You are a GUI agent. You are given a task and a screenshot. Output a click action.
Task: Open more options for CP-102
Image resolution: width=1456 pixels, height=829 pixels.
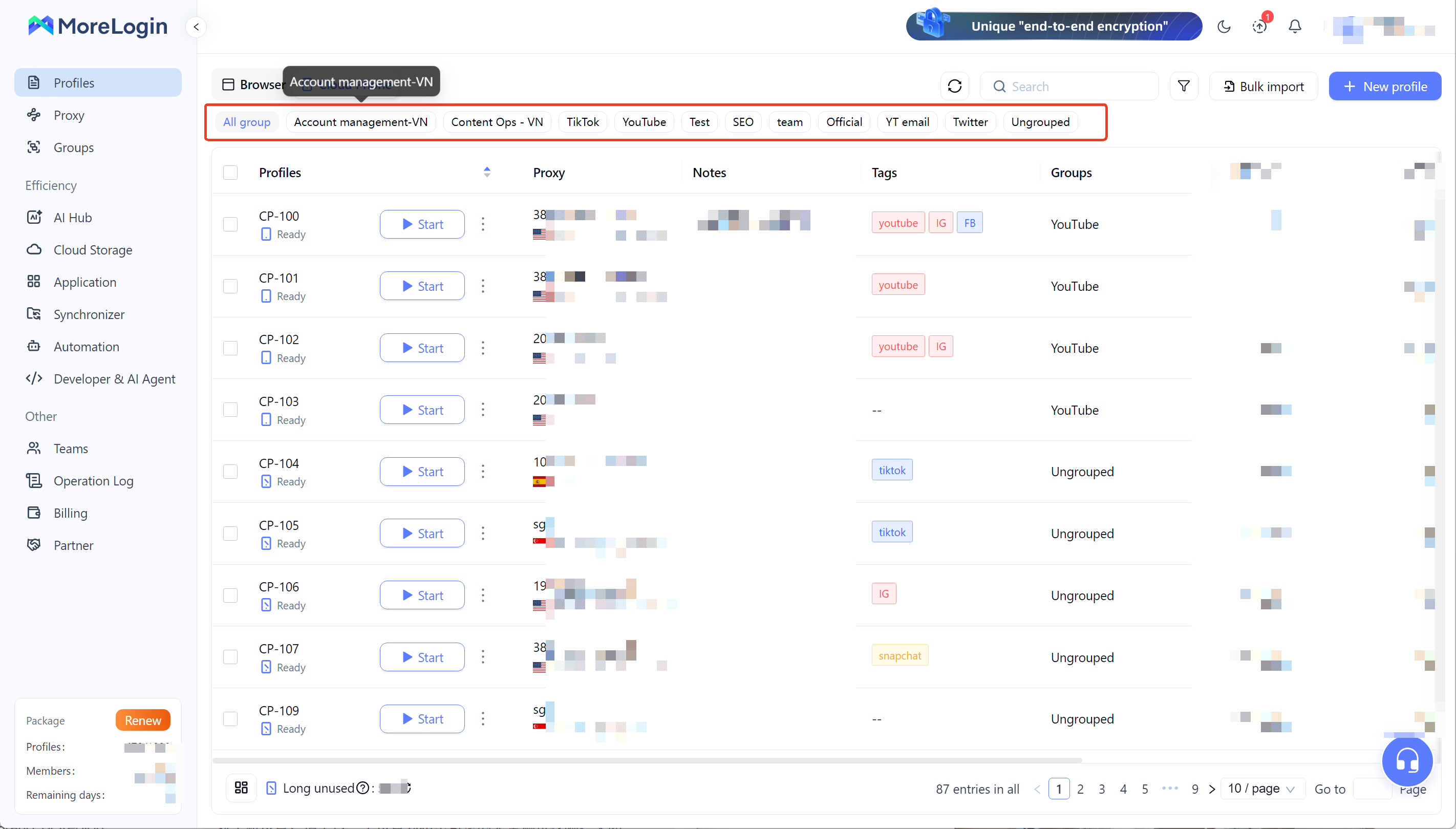(483, 348)
